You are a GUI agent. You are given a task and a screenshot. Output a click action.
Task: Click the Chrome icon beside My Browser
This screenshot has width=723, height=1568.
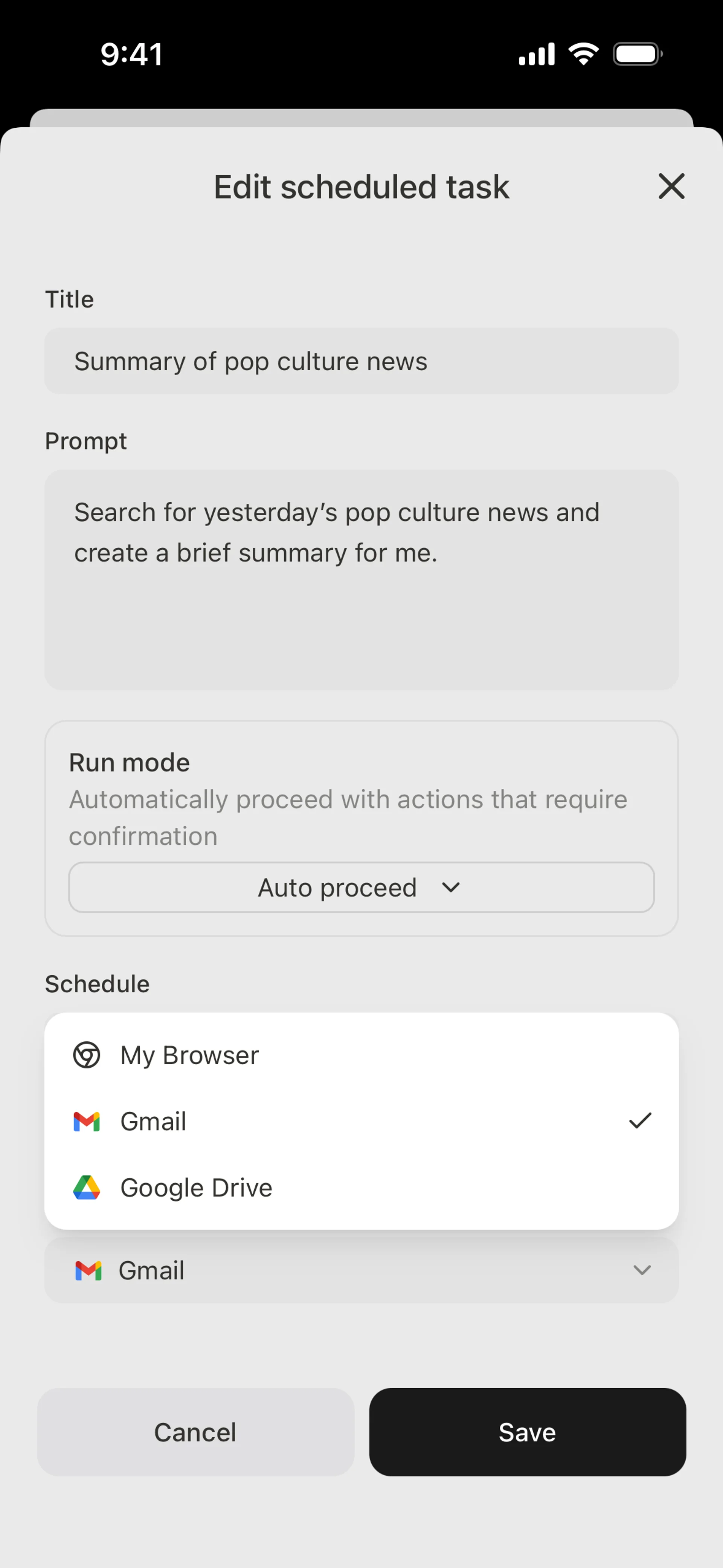coord(86,1055)
